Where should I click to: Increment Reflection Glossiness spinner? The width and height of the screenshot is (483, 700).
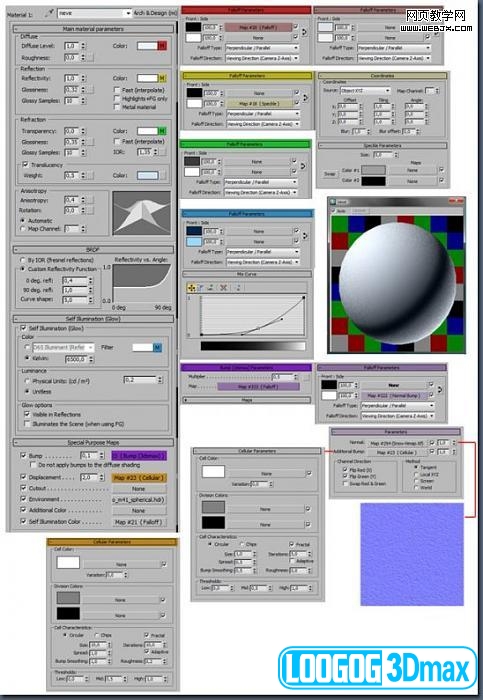click(83, 88)
